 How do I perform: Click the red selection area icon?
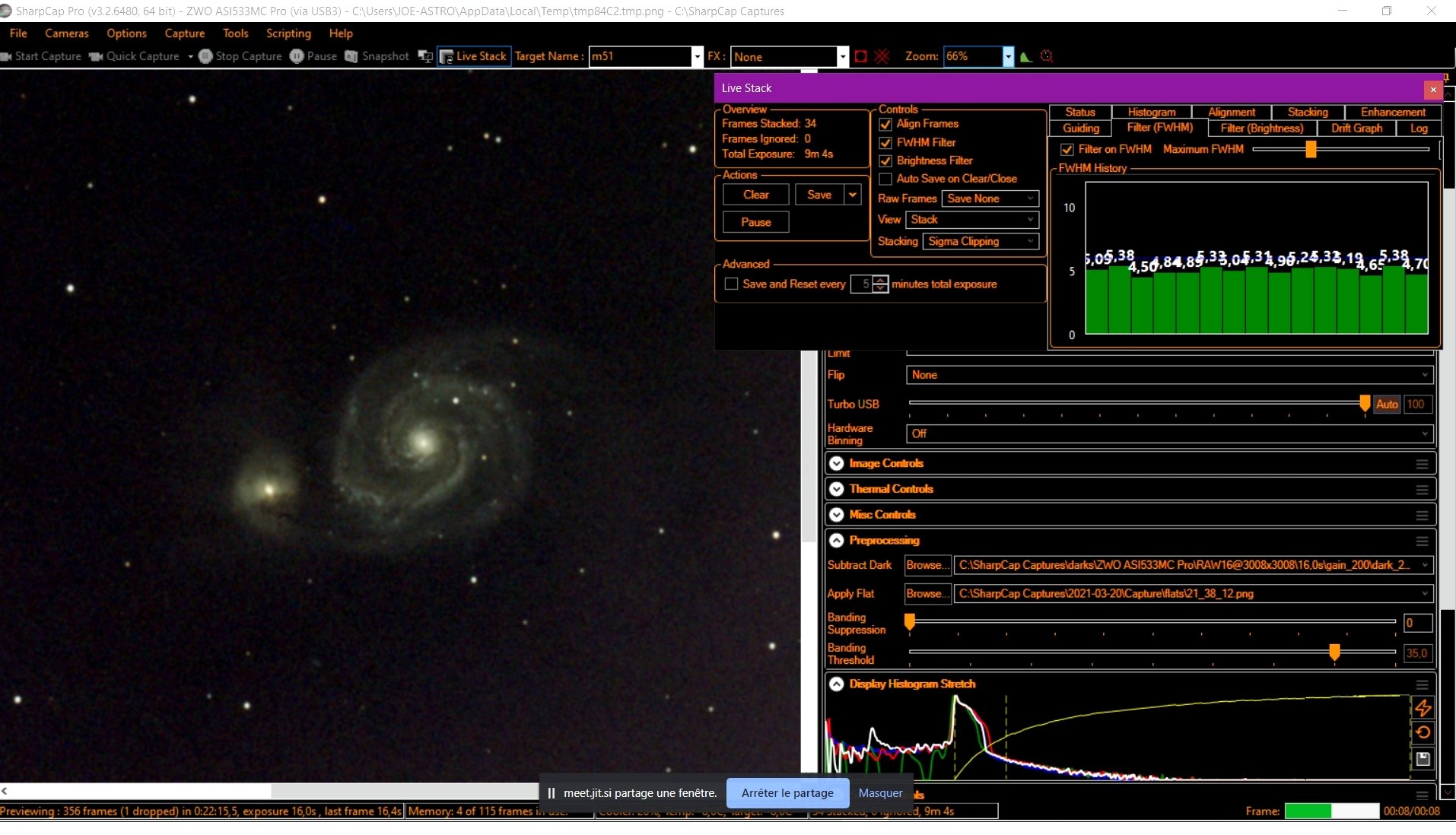pyautogui.click(x=860, y=56)
